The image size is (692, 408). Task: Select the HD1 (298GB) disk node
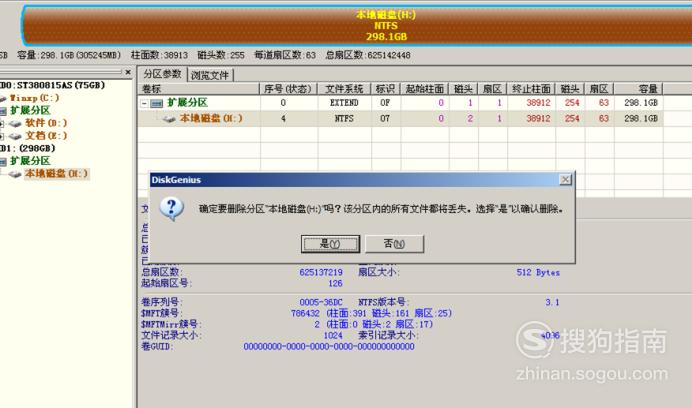coord(27,148)
